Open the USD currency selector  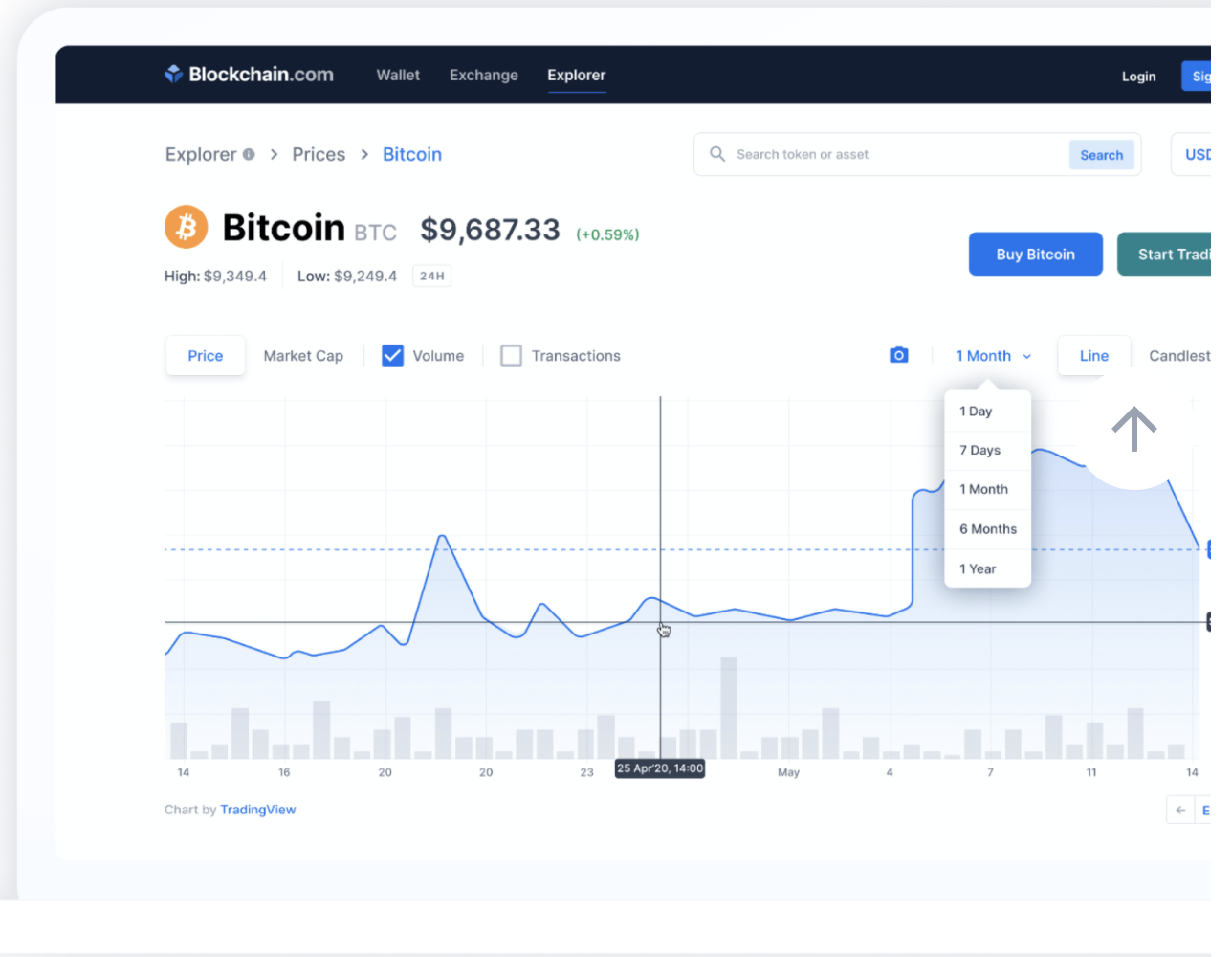[1200, 154]
